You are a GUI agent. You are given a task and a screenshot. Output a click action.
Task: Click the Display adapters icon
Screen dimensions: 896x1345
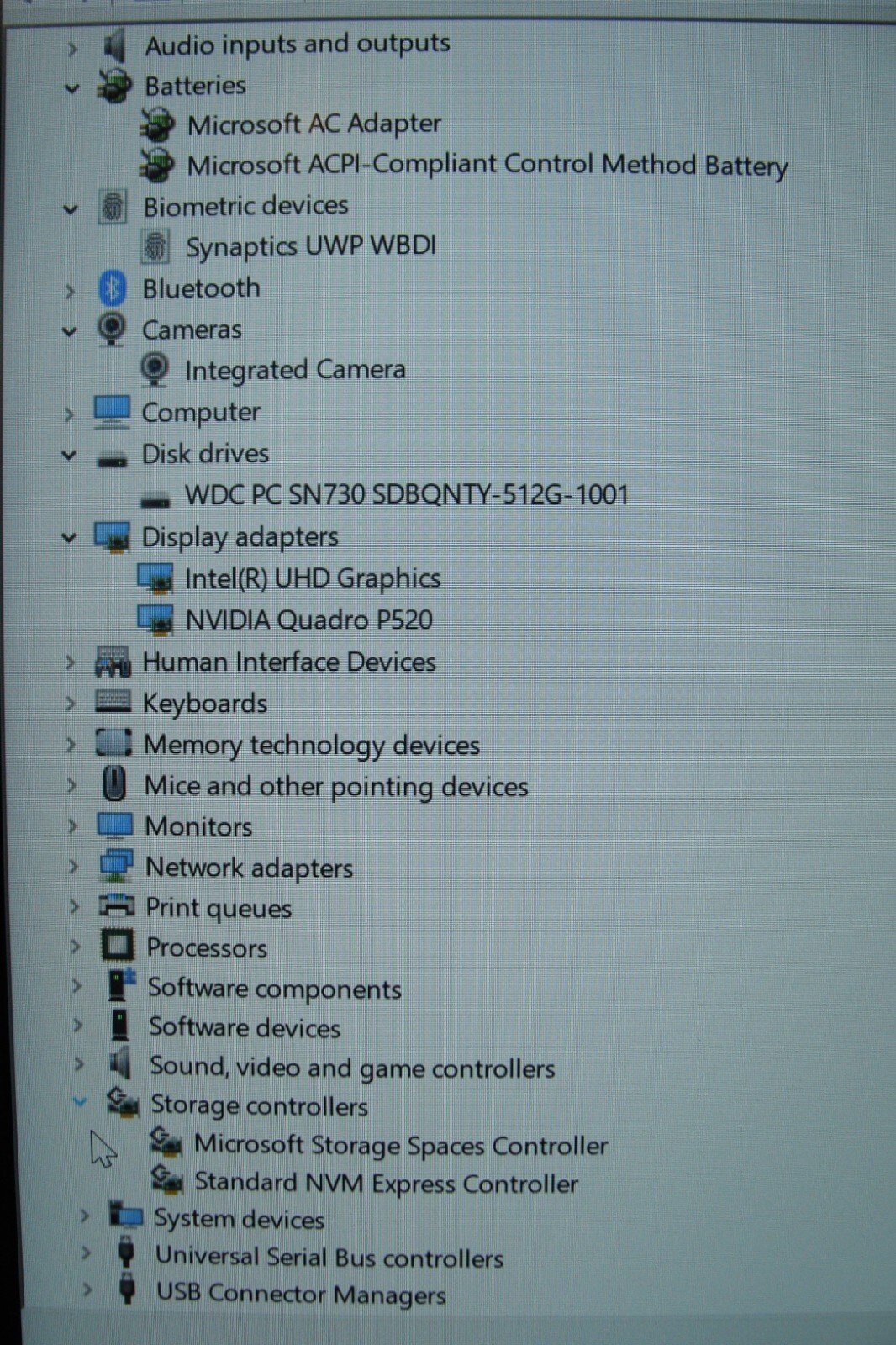pos(112,537)
